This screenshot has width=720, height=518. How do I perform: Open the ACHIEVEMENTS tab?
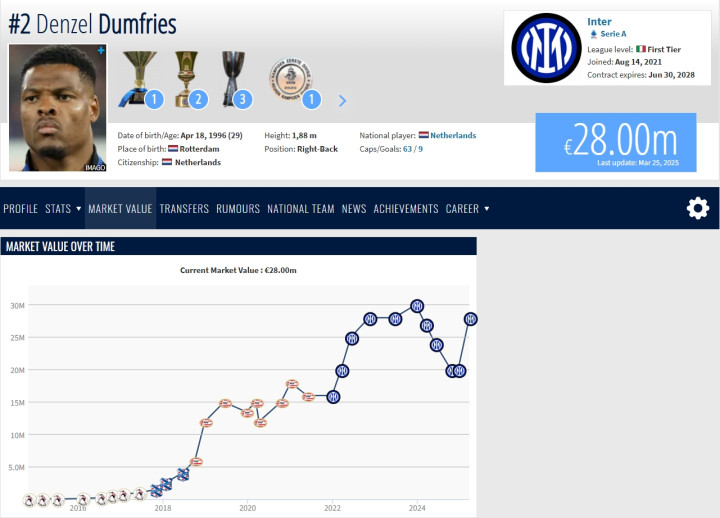click(406, 208)
